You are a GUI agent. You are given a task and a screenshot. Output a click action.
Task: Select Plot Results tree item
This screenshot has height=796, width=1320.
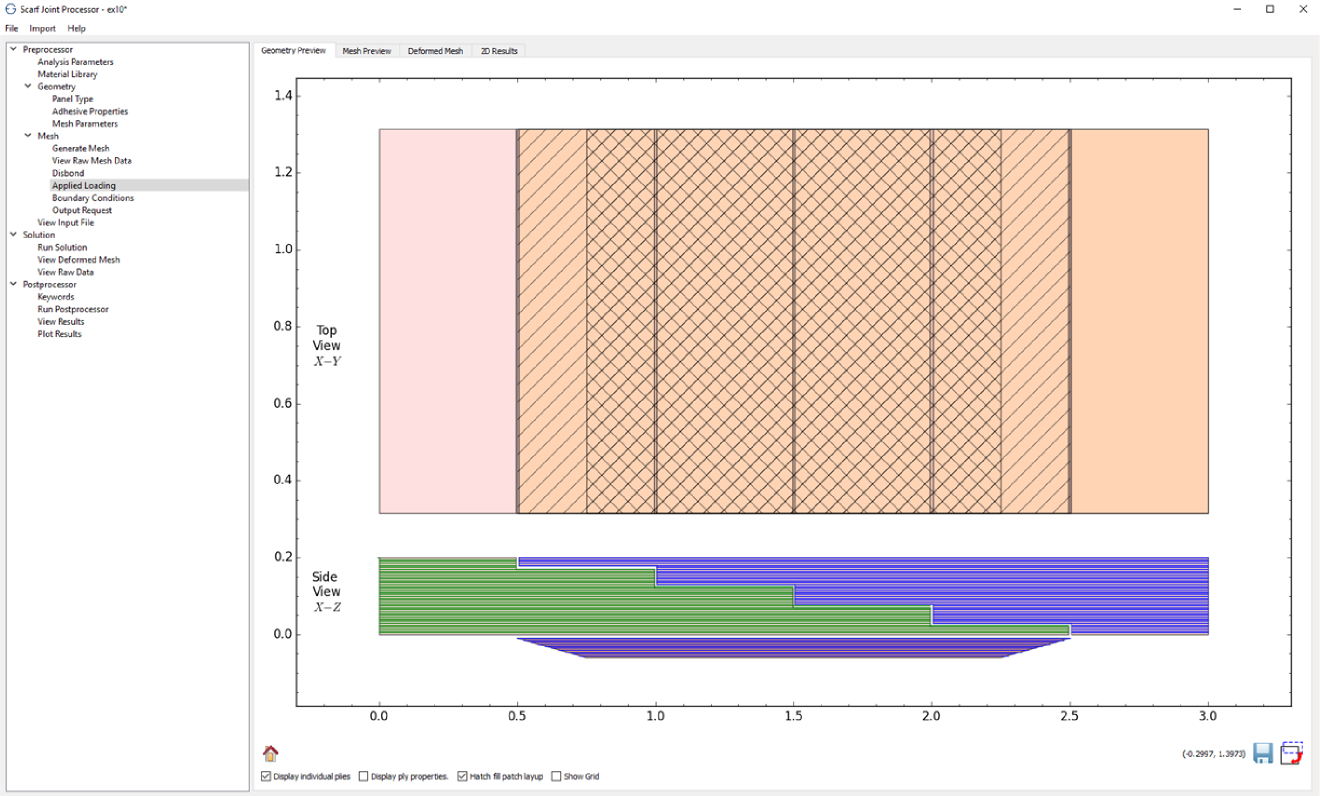pos(60,334)
